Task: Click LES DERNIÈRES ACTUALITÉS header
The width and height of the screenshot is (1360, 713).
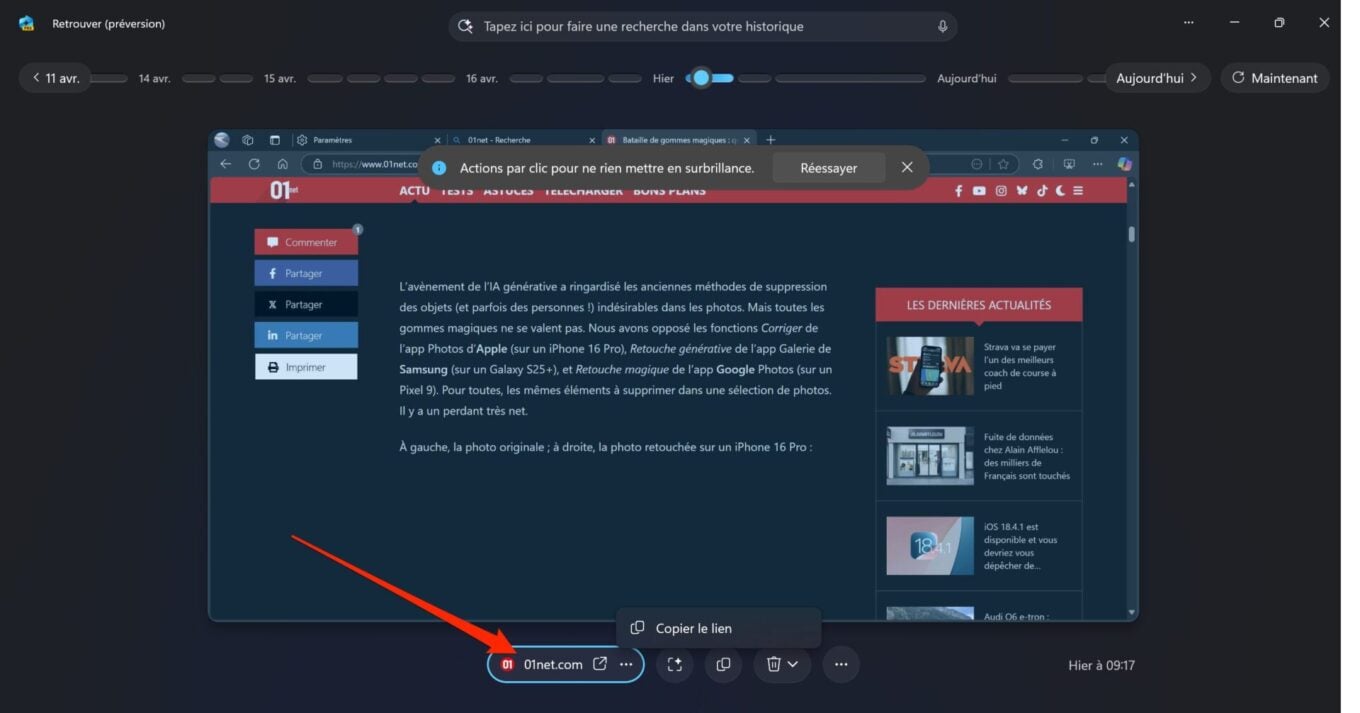Action: click(x=979, y=305)
